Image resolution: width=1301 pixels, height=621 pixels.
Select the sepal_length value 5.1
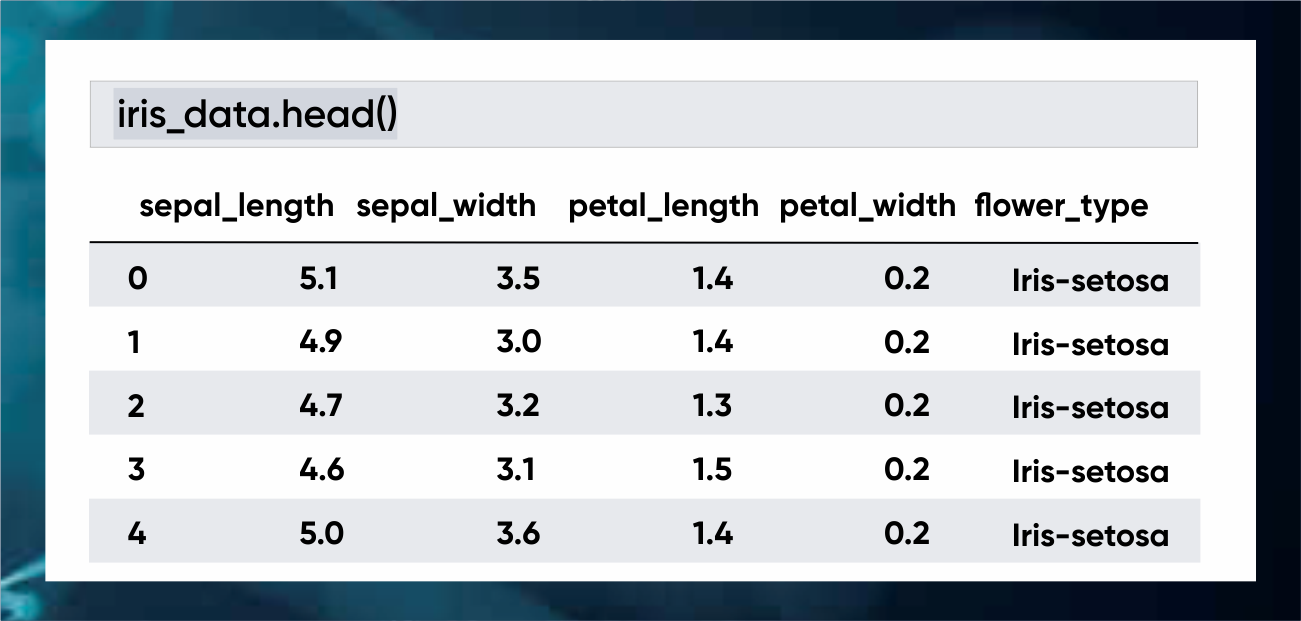[x=318, y=278]
